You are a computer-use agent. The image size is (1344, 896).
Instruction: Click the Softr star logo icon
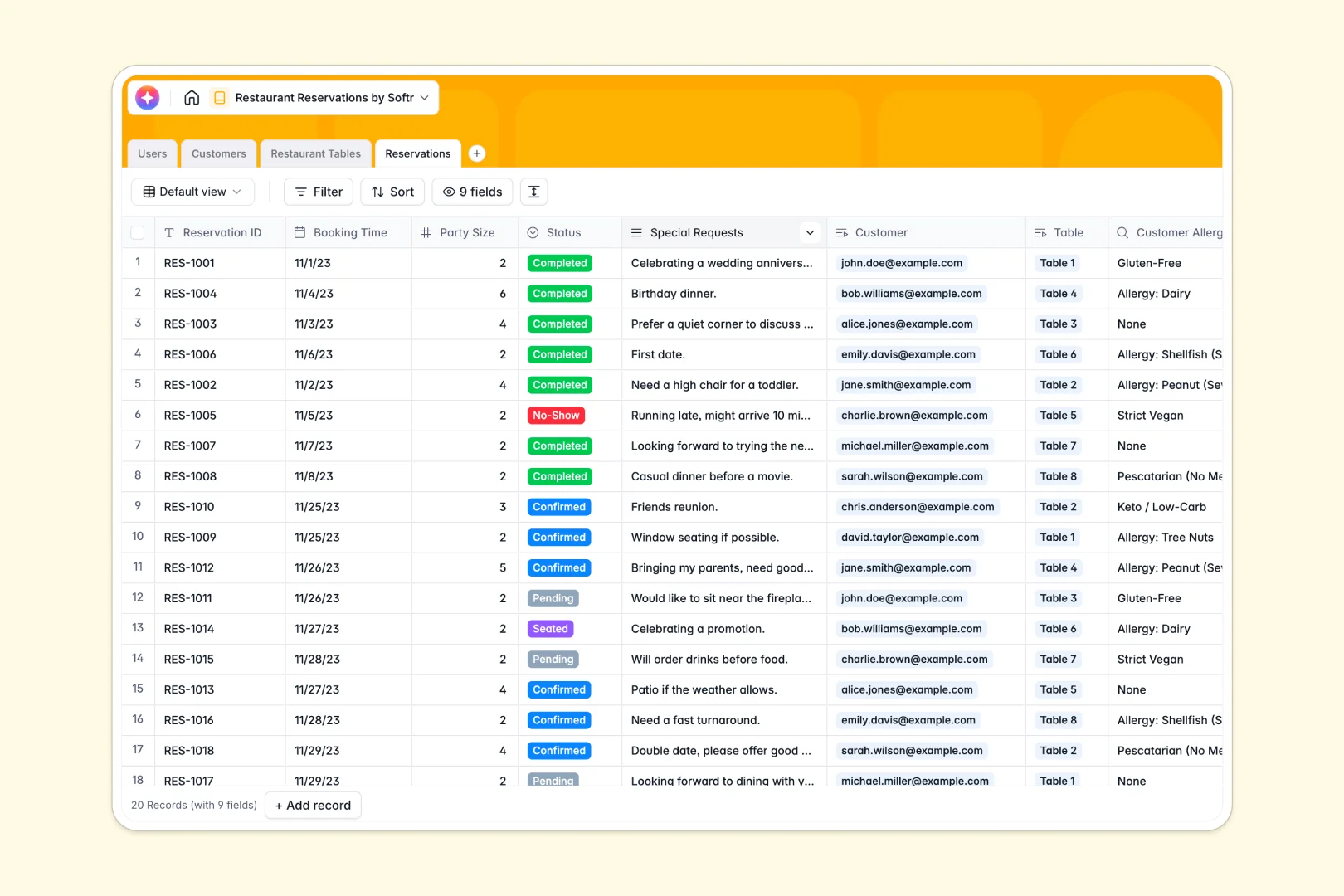[148, 98]
